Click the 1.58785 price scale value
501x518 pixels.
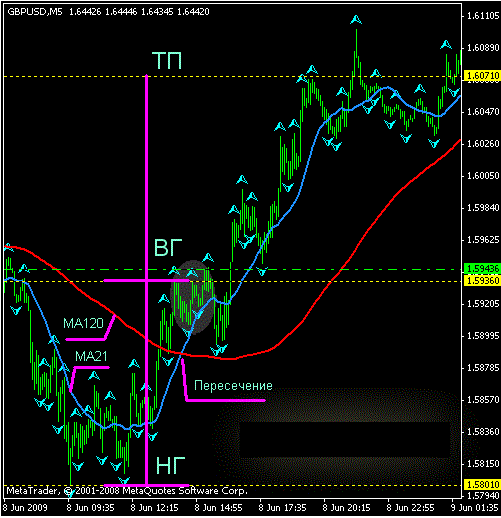pyautogui.click(x=483, y=368)
